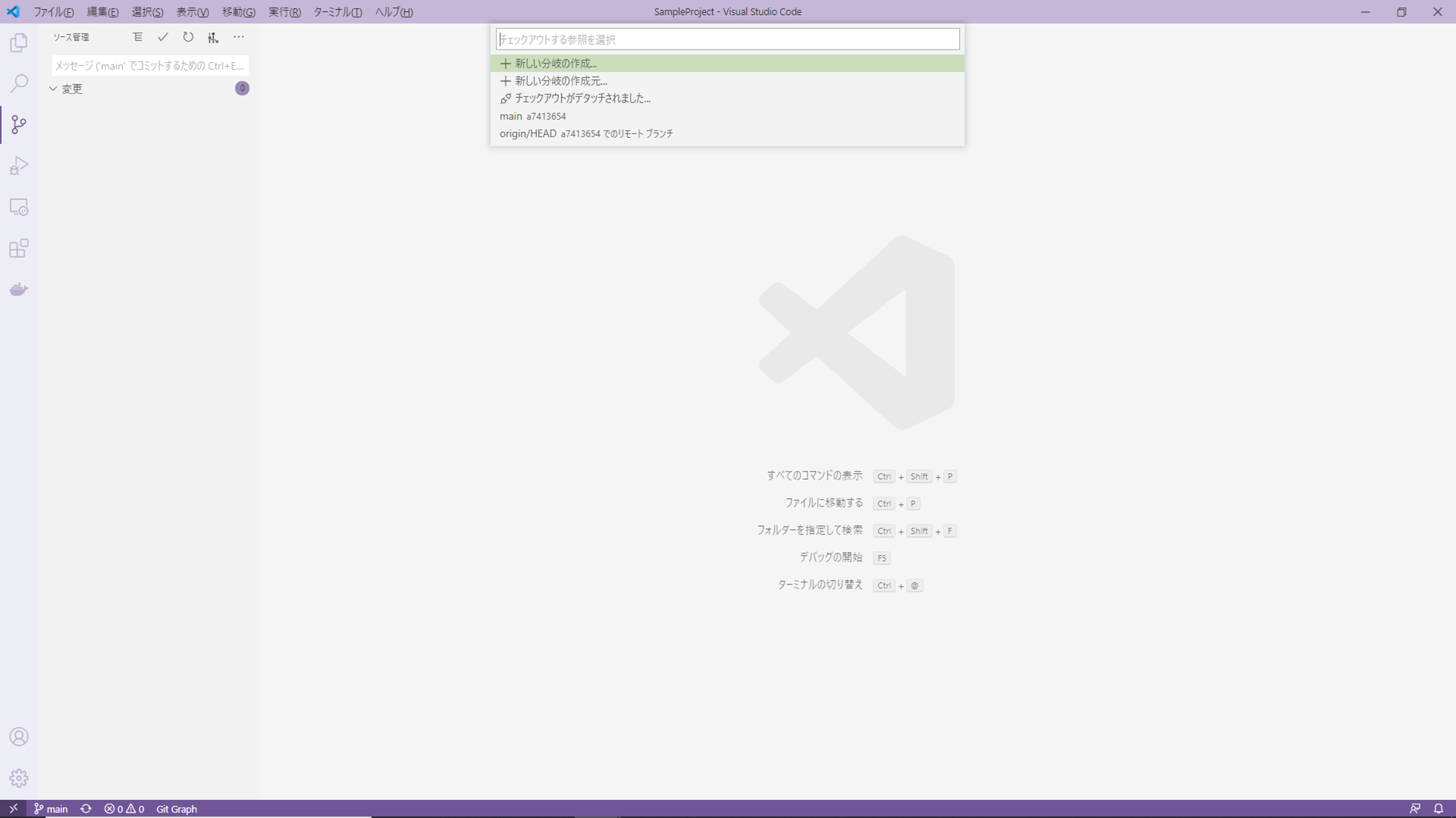The height and width of the screenshot is (818, 1456).
Task: Click the feedback icon in status bar
Action: pos(1415,809)
